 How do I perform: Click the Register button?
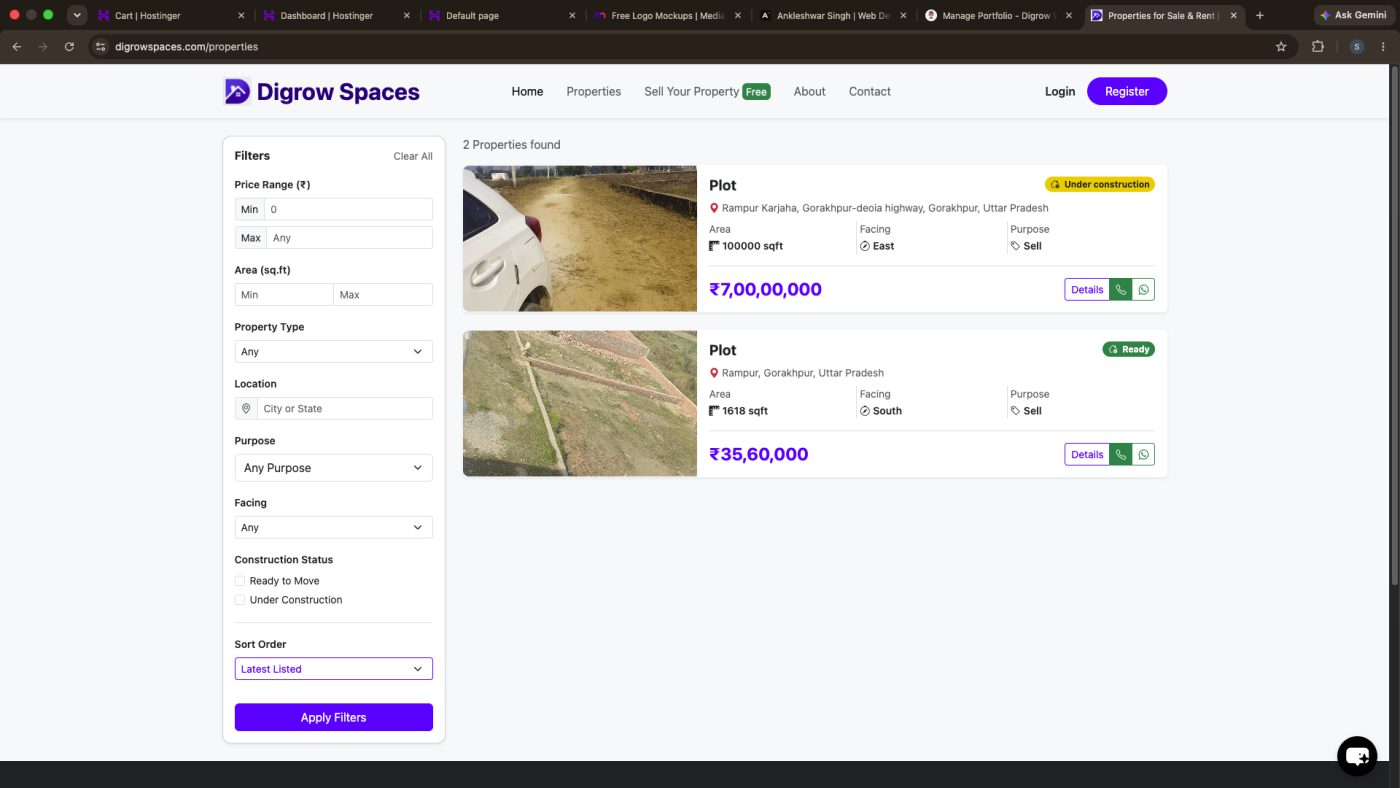click(1127, 92)
